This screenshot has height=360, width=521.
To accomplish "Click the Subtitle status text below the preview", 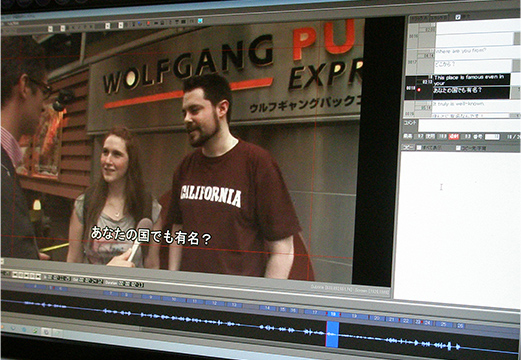I will [331, 287].
